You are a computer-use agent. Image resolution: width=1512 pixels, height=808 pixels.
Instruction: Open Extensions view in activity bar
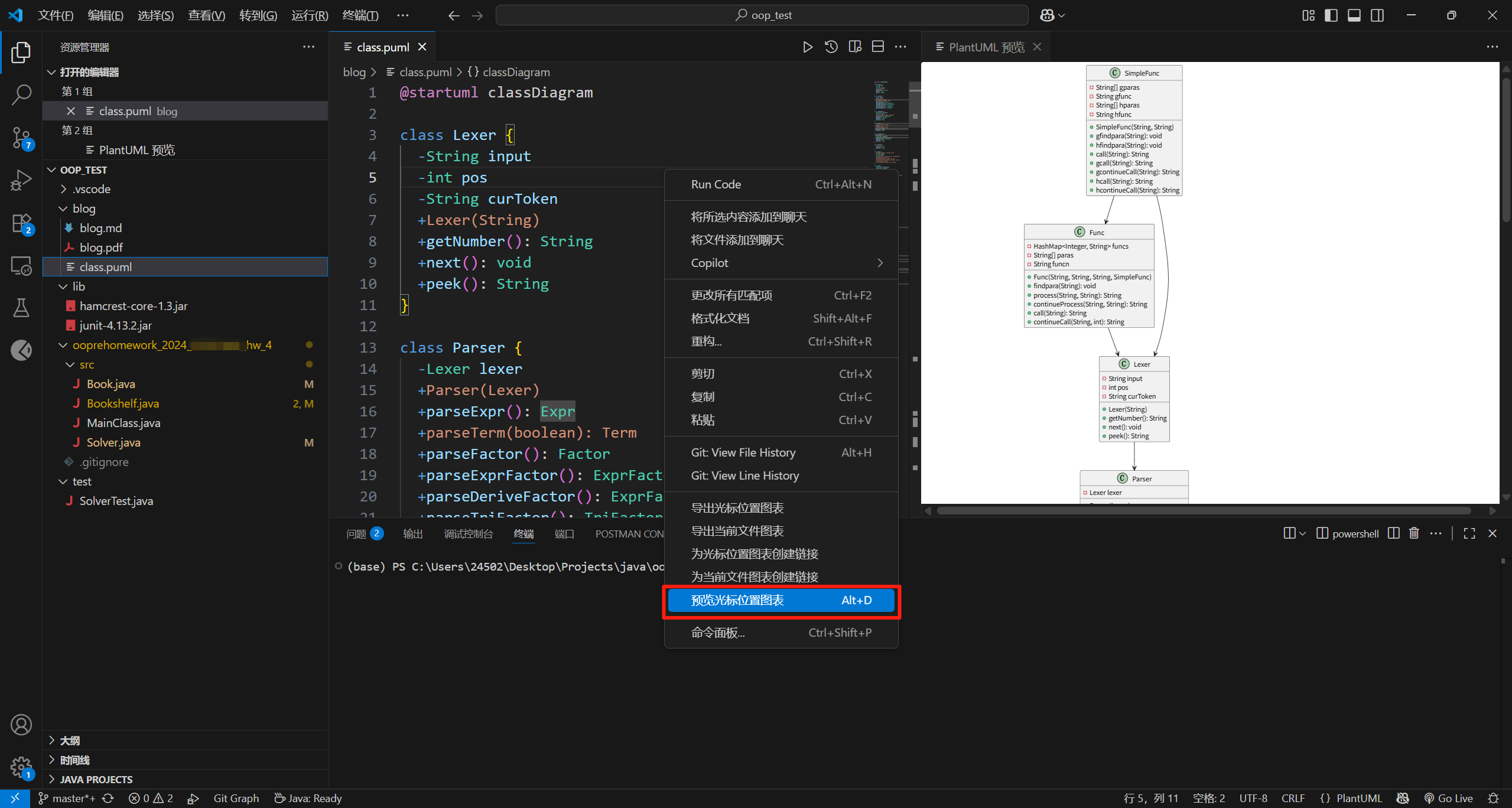point(21,223)
